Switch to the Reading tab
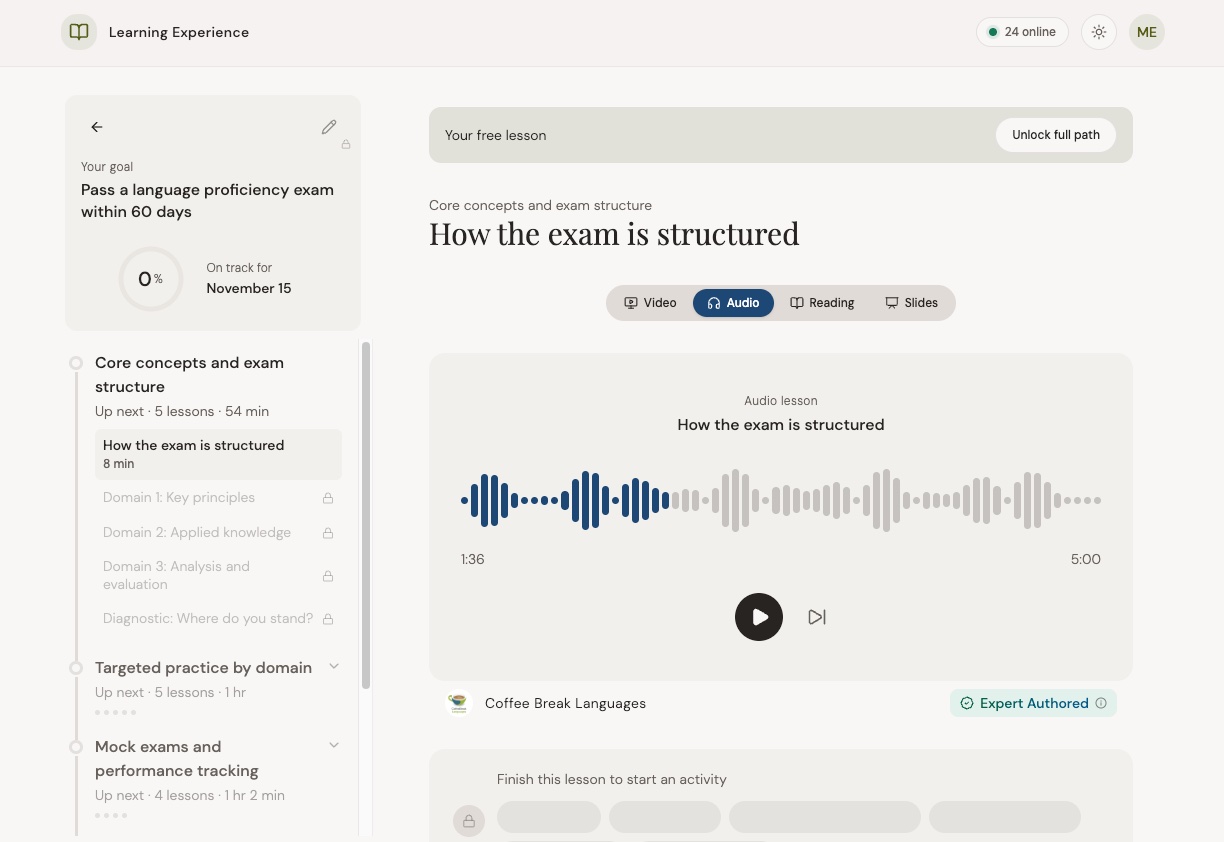 click(x=822, y=303)
